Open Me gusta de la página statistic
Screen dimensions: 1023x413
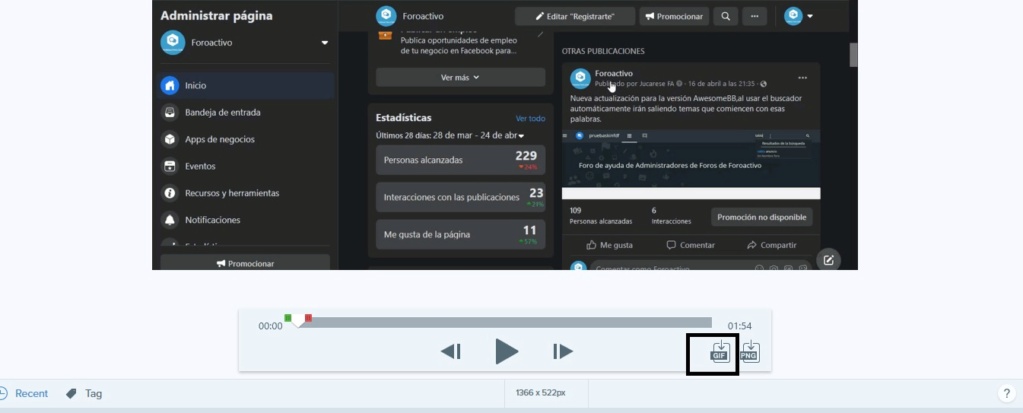pos(461,234)
